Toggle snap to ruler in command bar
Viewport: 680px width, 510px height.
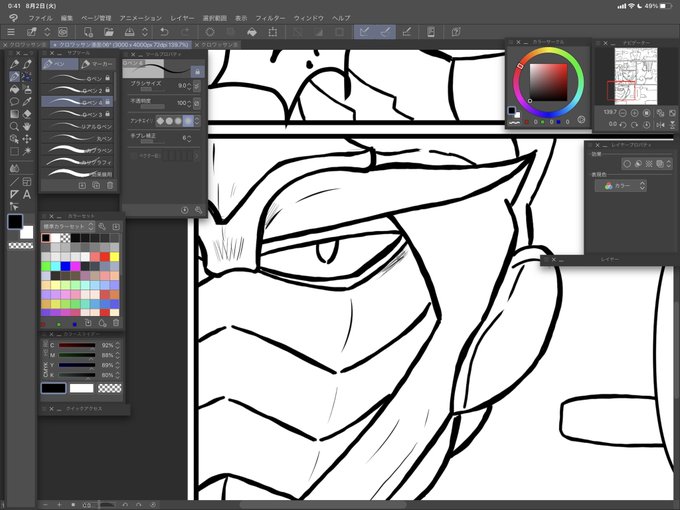[x=365, y=32]
